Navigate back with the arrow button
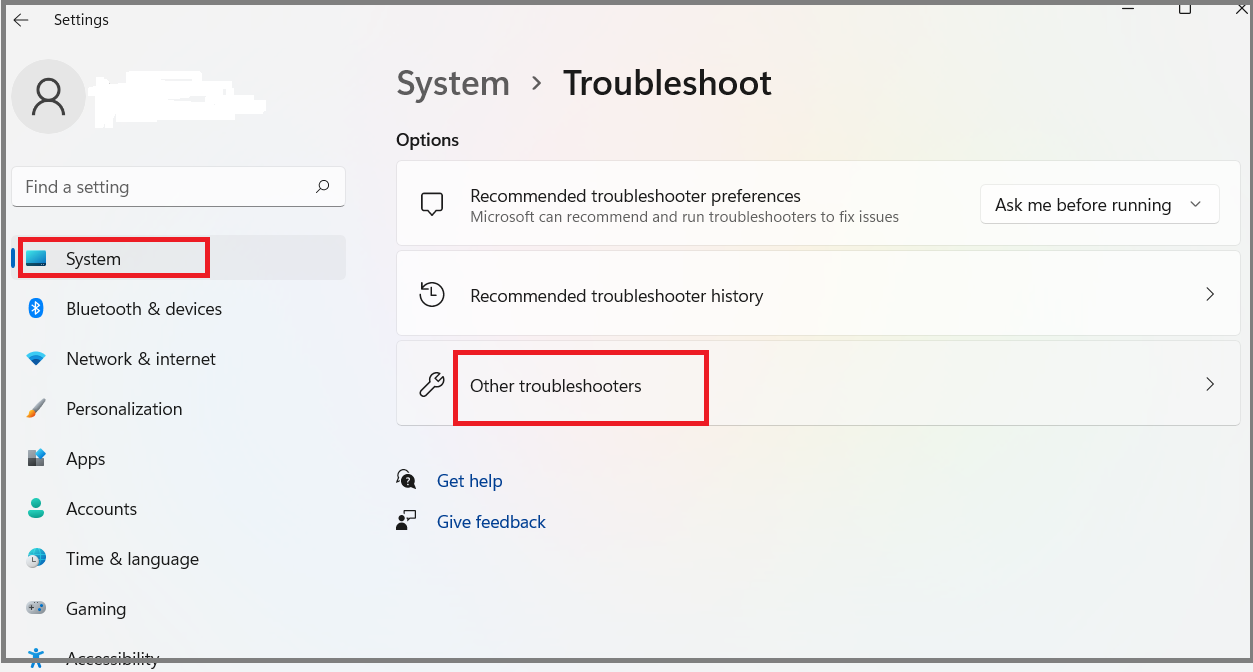The width and height of the screenshot is (1253, 672). (x=21, y=19)
